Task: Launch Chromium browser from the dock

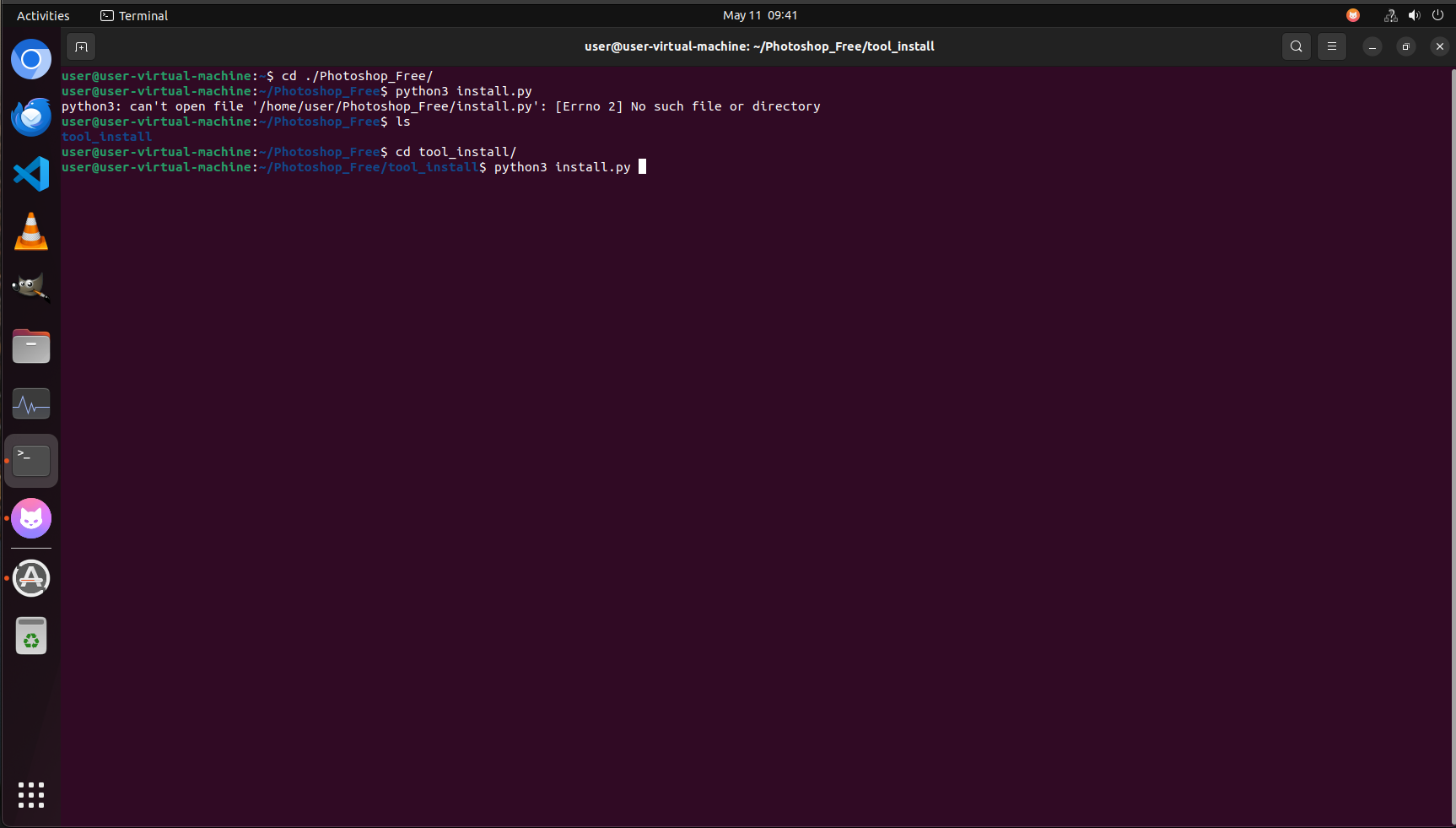Action: coord(31,59)
